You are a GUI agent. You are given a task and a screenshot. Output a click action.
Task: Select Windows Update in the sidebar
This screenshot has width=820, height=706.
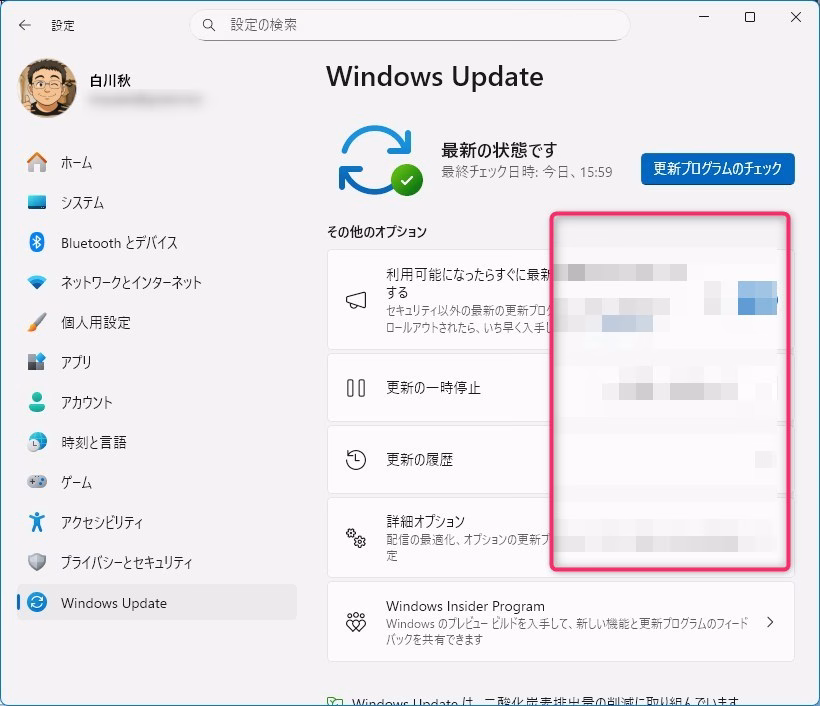pyautogui.click(x=157, y=602)
